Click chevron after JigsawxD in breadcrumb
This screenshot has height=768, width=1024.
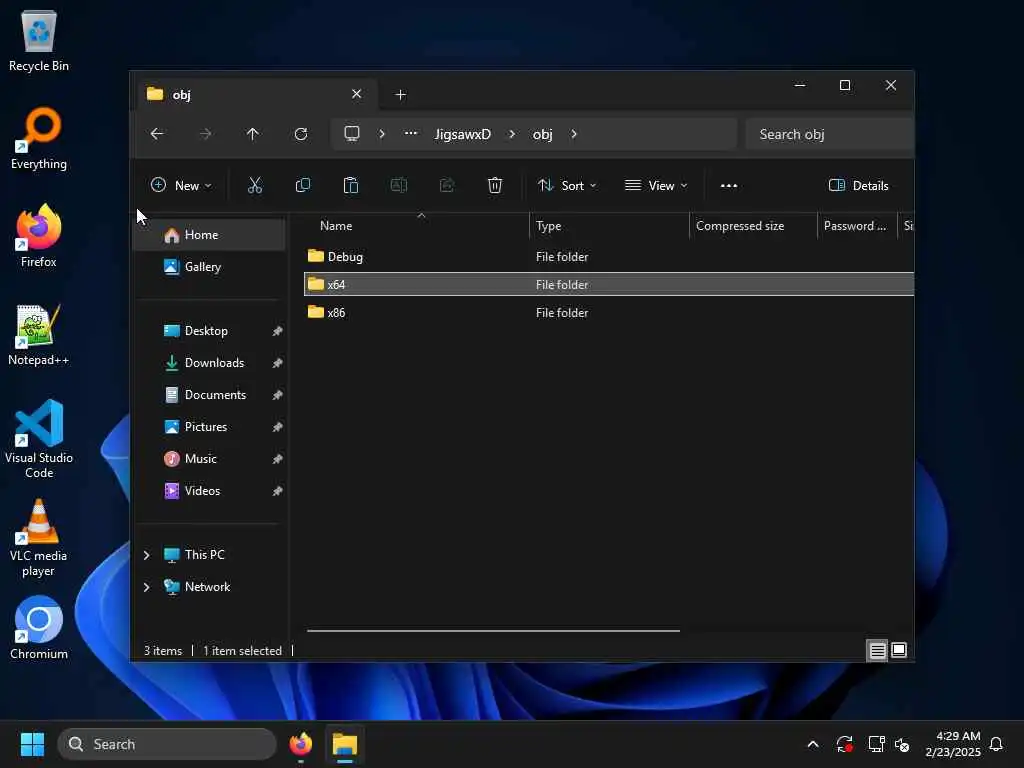(512, 134)
